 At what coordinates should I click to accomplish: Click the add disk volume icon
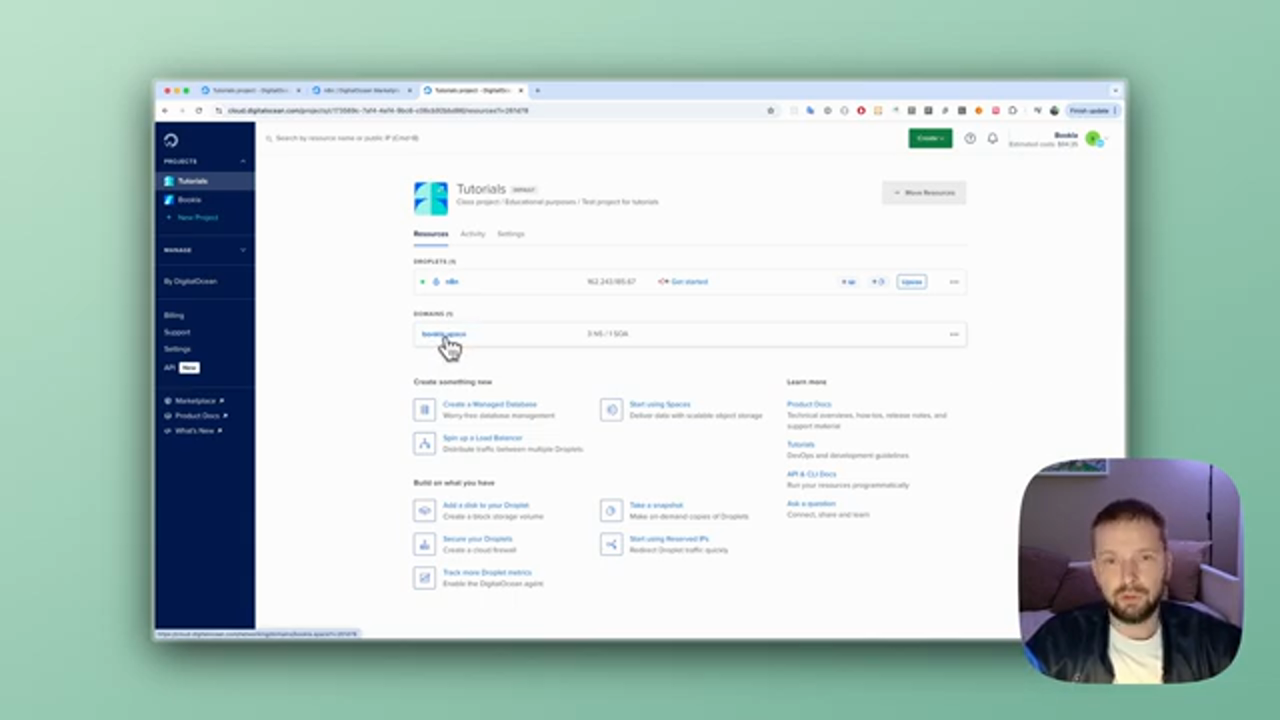pos(425,510)
